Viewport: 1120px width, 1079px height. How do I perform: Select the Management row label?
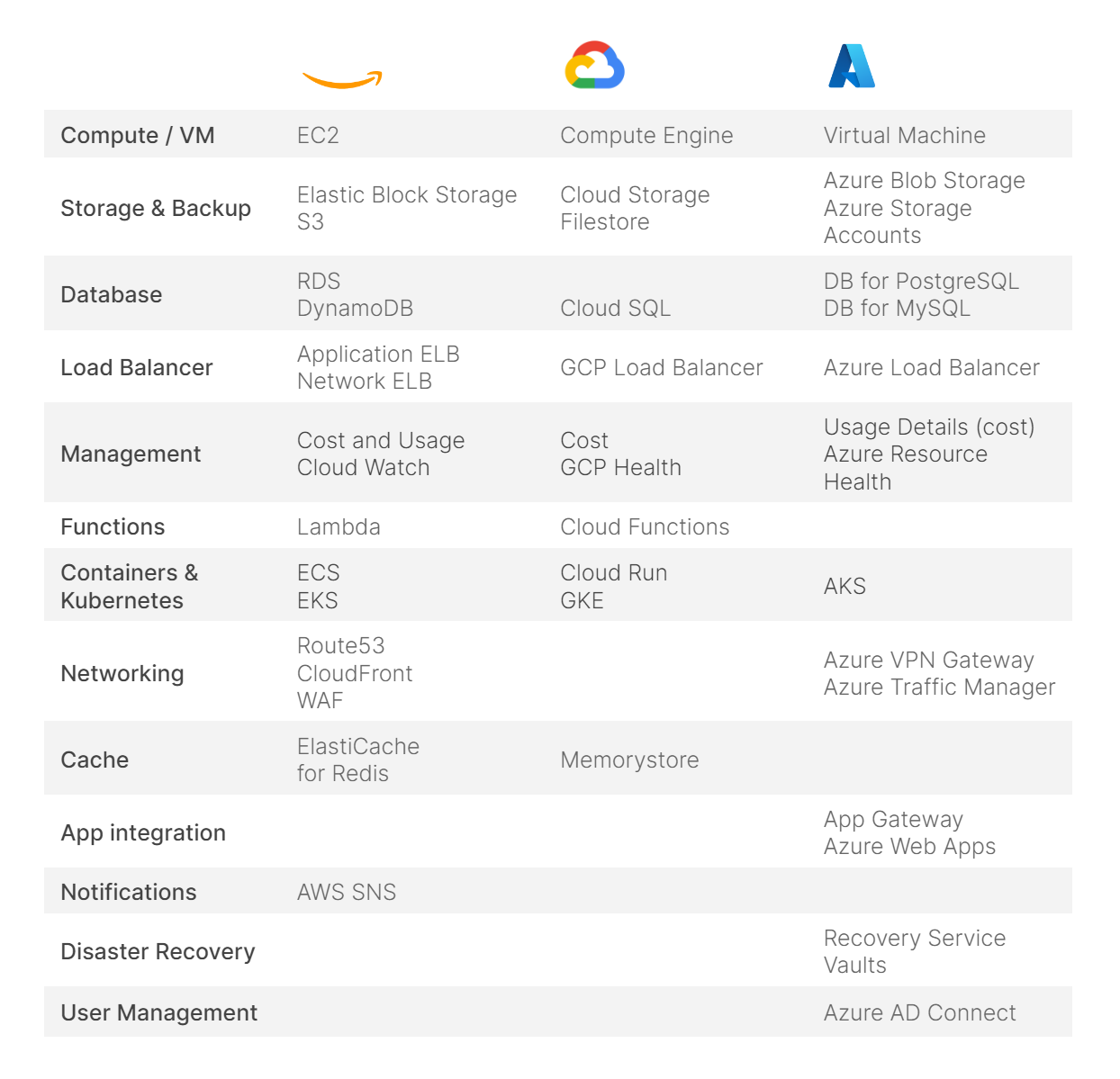tap(131, 454)
